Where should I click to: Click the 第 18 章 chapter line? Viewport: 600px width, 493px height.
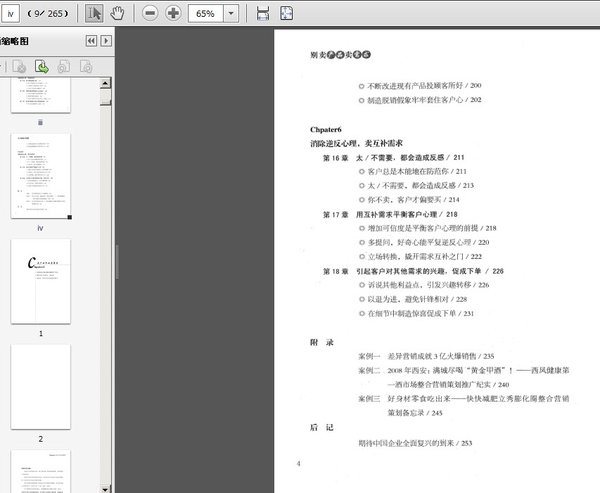pyautogui.click(x=413, y=271)
